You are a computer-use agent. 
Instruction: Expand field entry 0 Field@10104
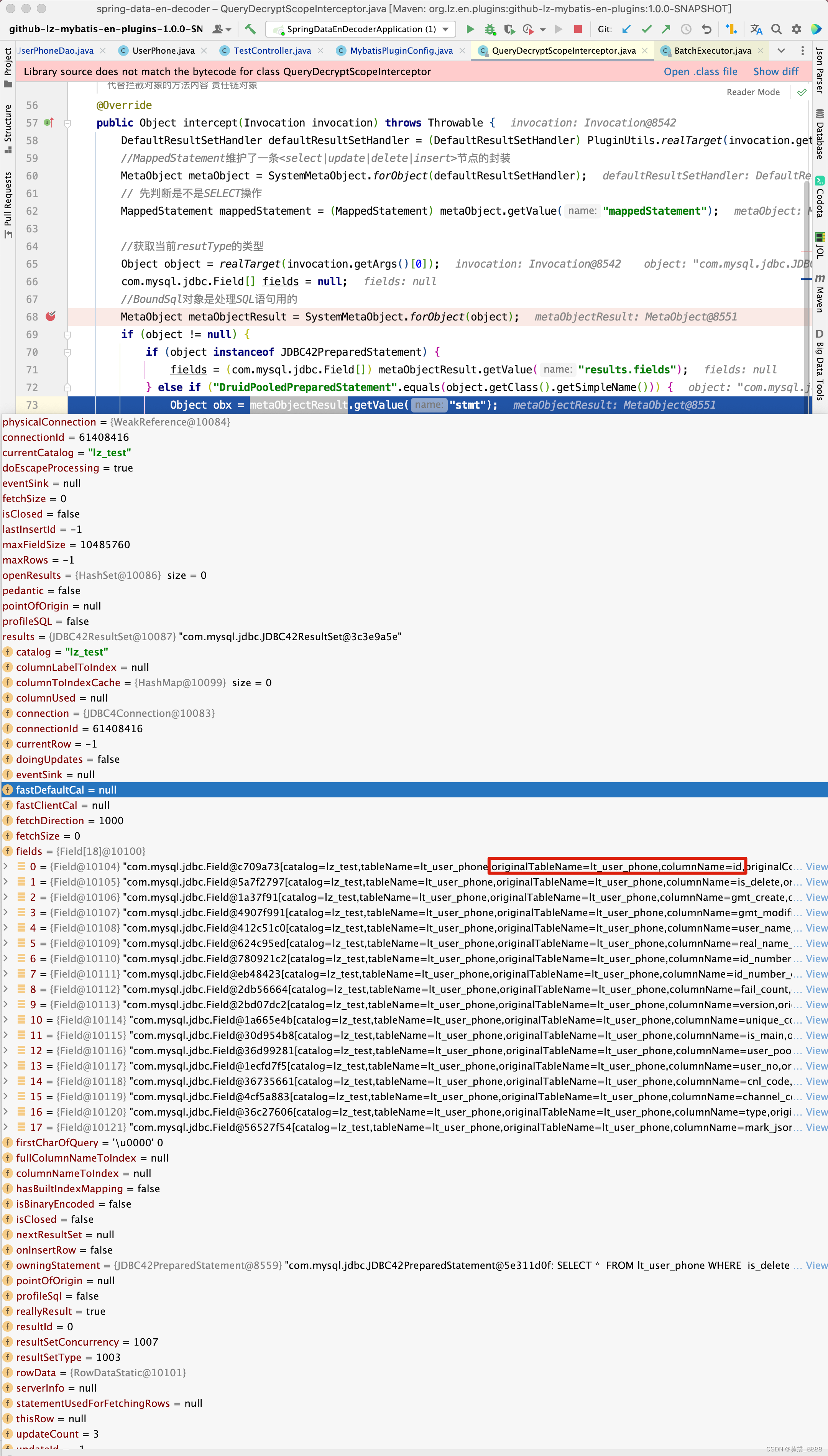(6, 866)
